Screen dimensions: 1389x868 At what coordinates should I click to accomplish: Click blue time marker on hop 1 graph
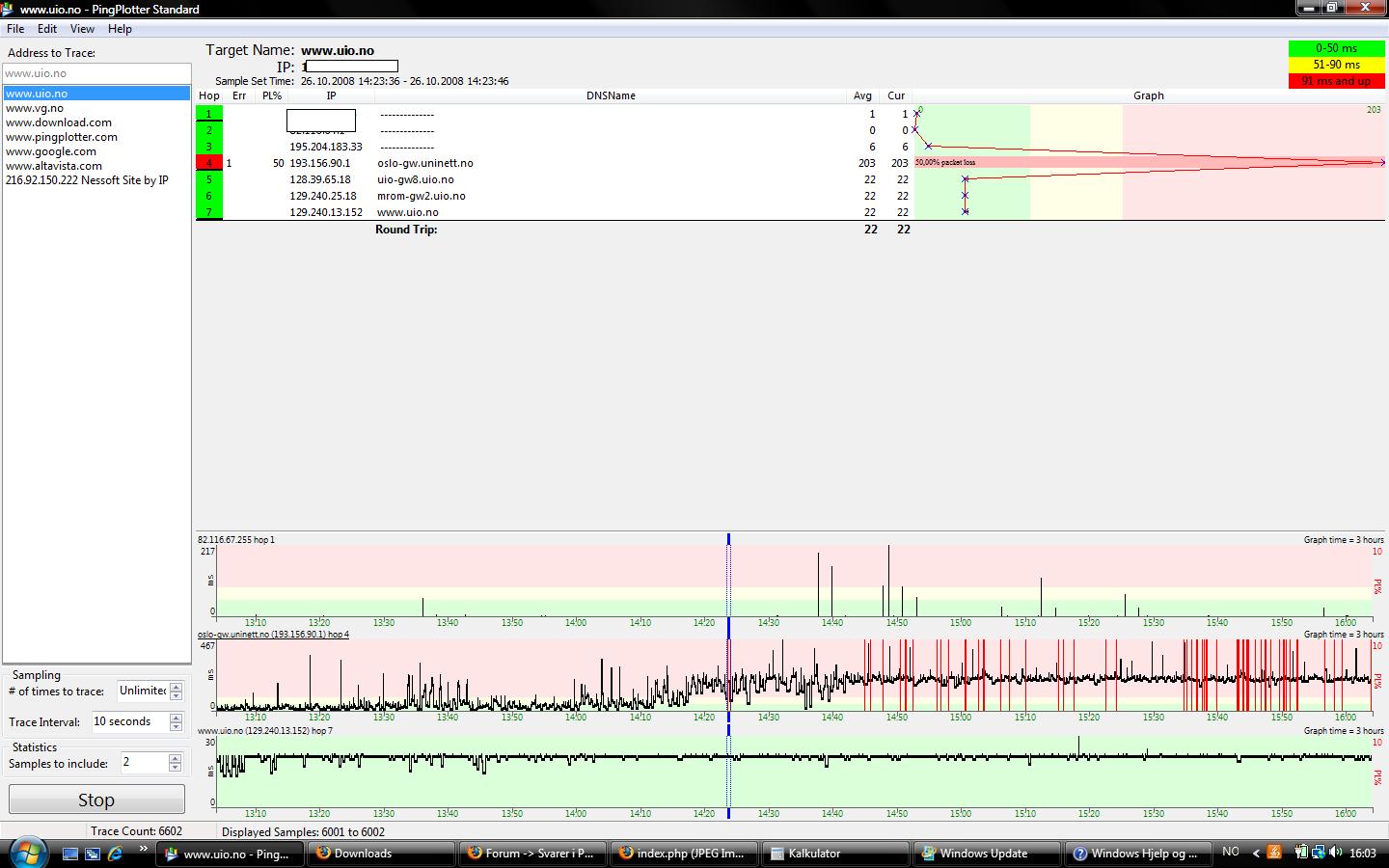(728, 540)
